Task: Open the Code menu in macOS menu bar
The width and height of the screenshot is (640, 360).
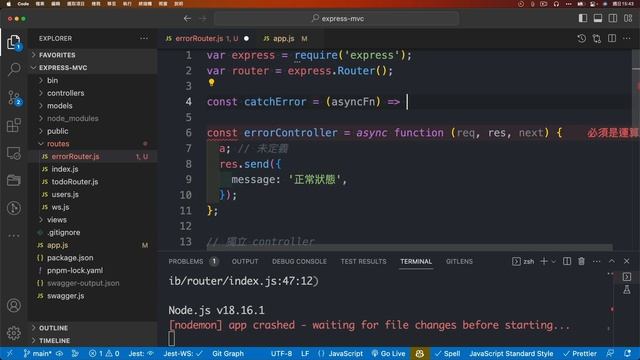Action: (23, 4)
